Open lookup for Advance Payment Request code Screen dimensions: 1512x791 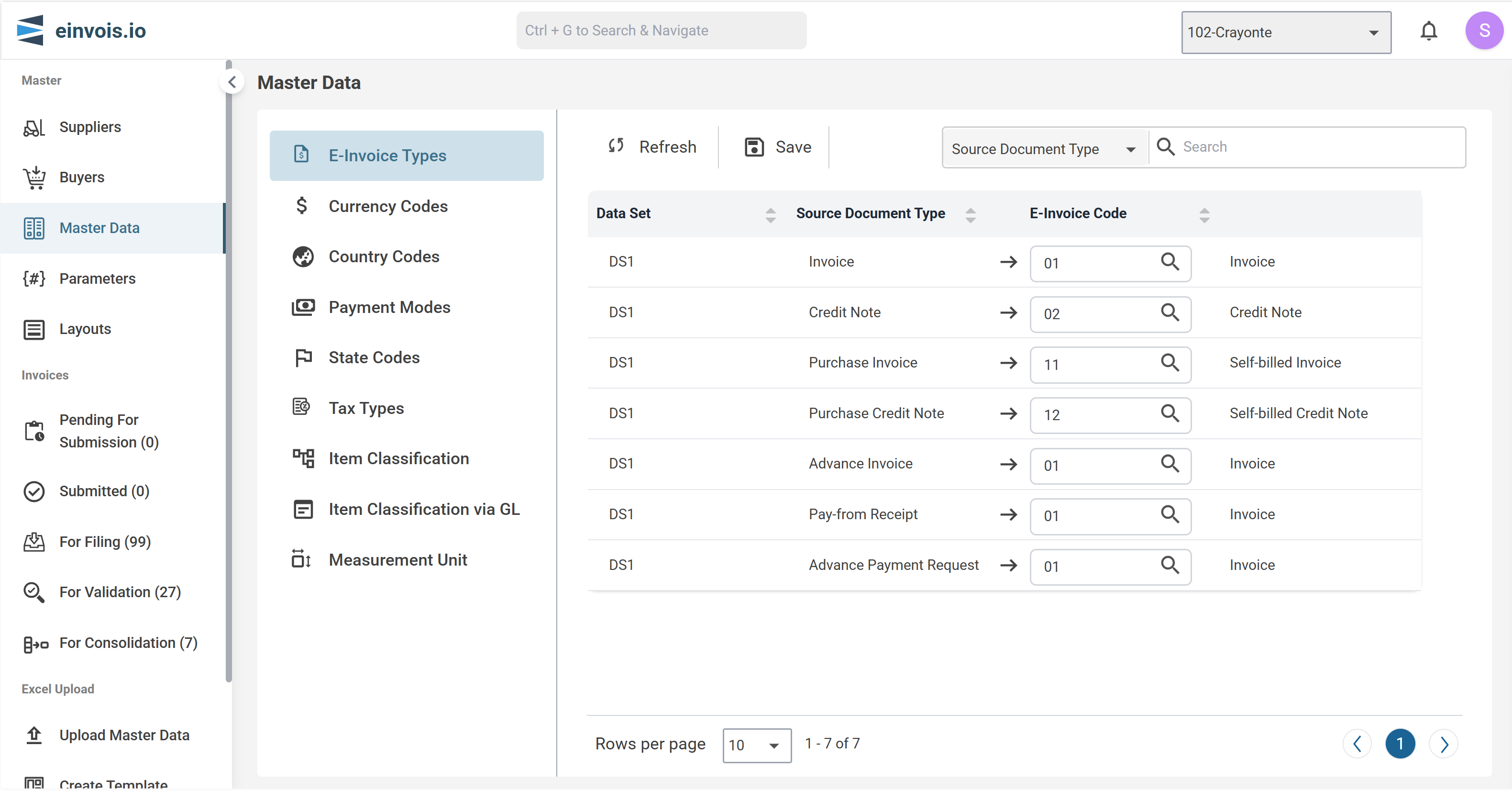(x=1170, y=566)
